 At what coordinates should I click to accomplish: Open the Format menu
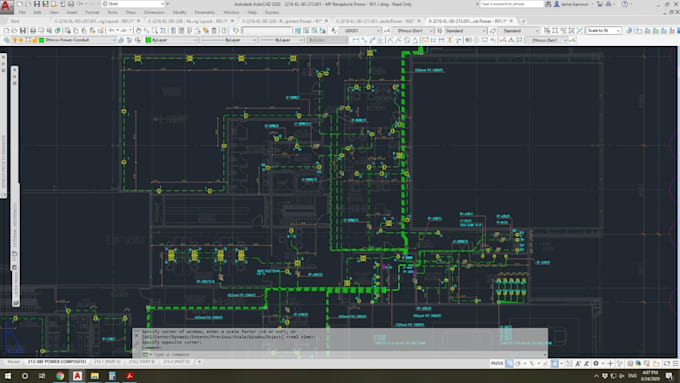[92, 13]
